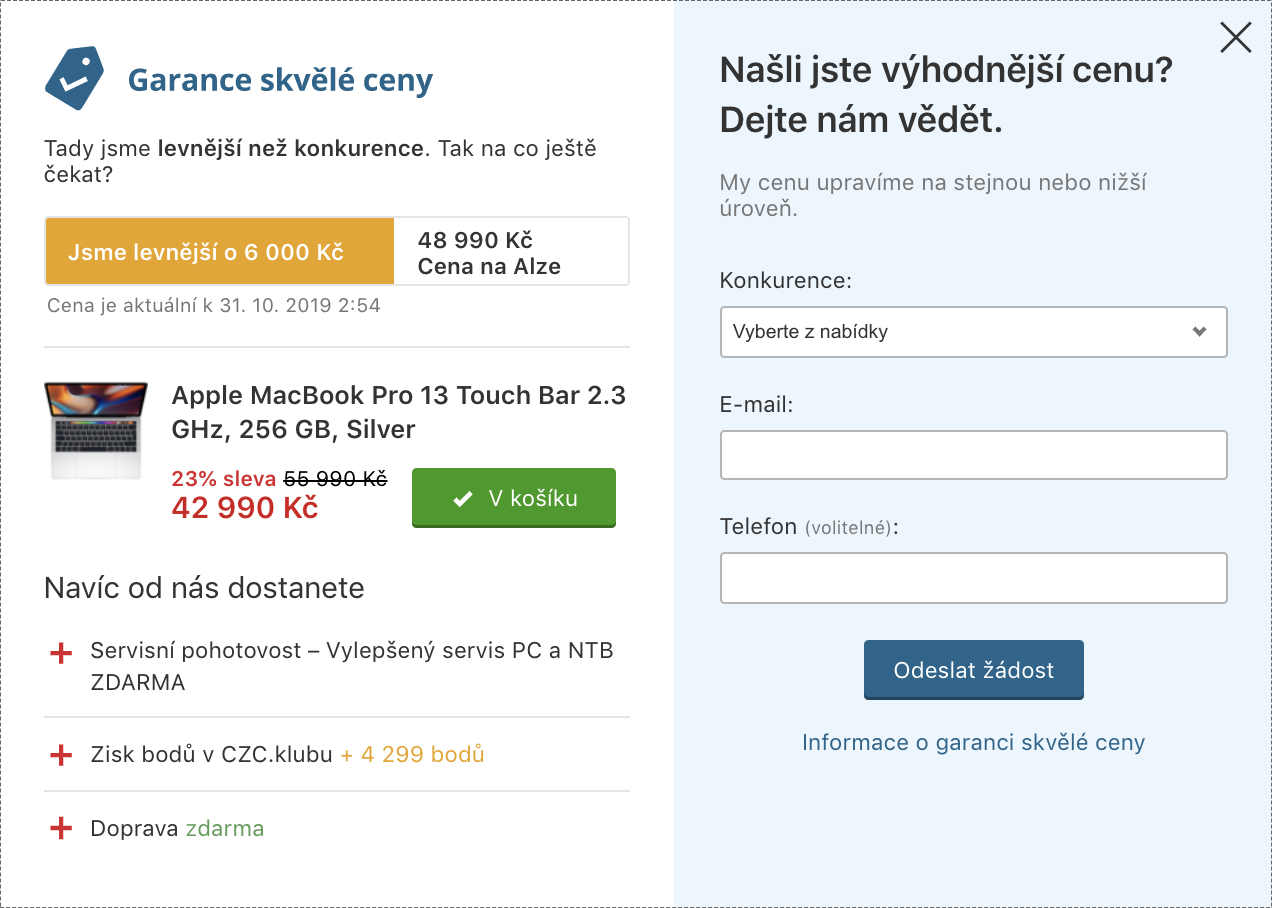Screen dimensions: 1272x908
Task: Click the Našli jste výhodnější cenu heading
Action: point(946,95)
